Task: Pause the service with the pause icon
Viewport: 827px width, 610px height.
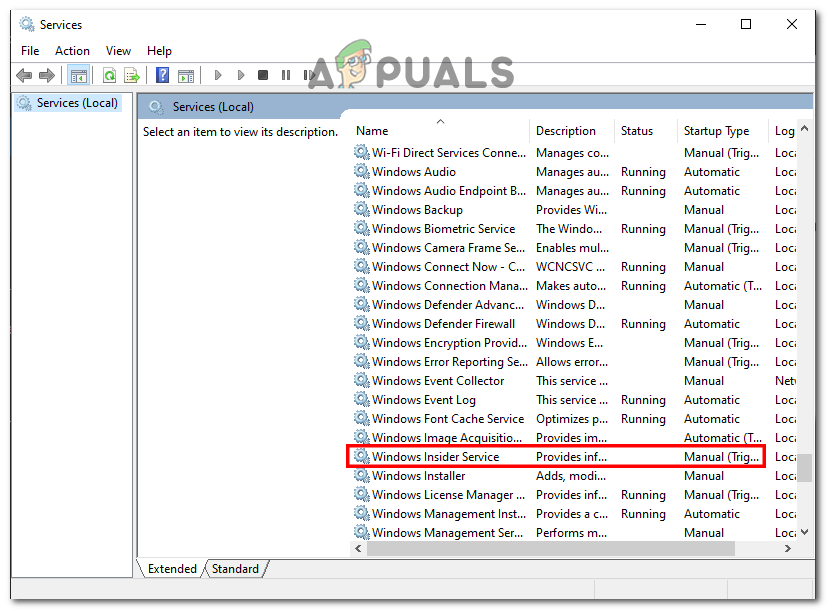Action: (286, 74)
